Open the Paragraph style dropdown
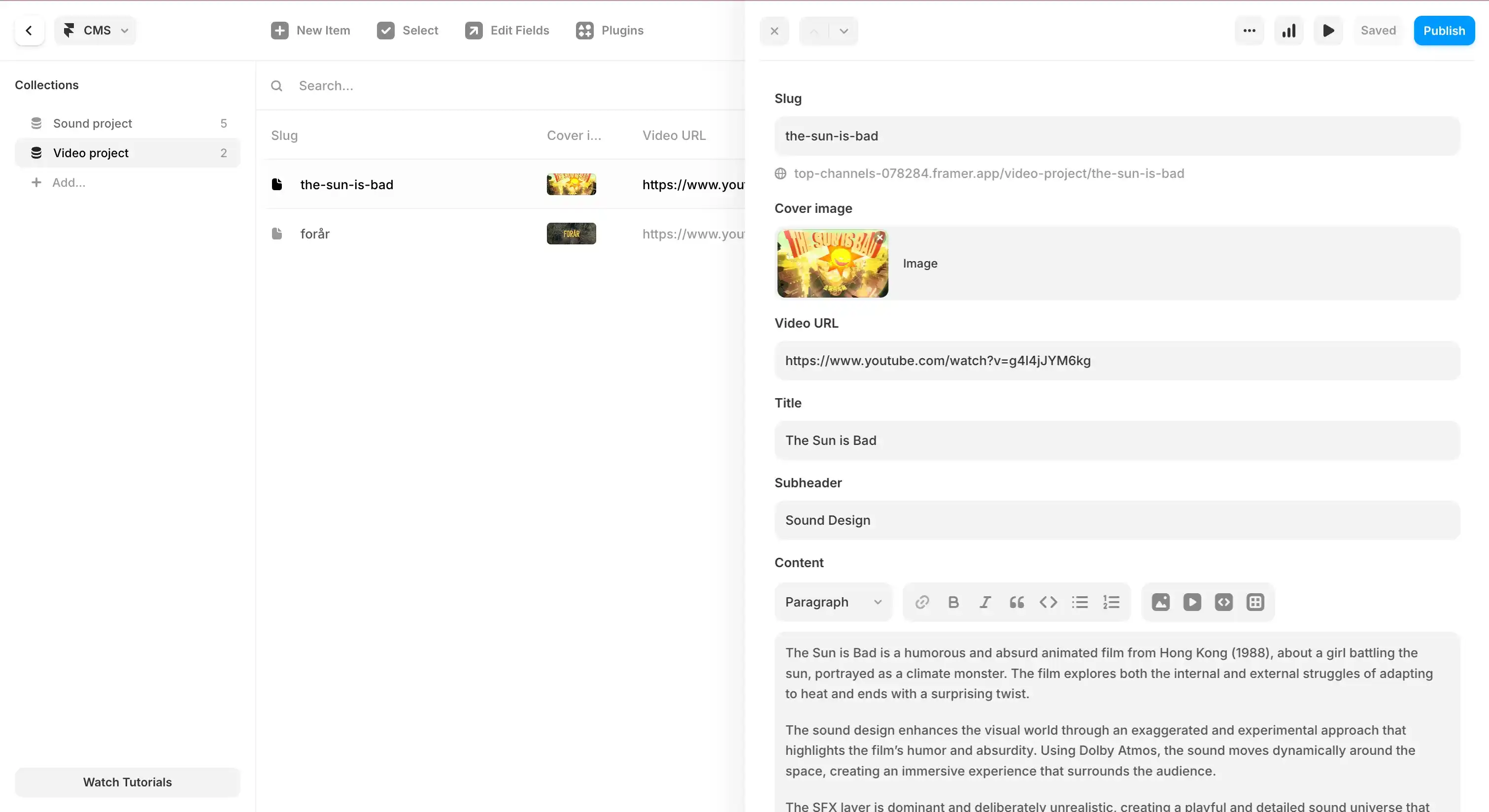This screenshot has width=1489, height=812. (833, 602)
